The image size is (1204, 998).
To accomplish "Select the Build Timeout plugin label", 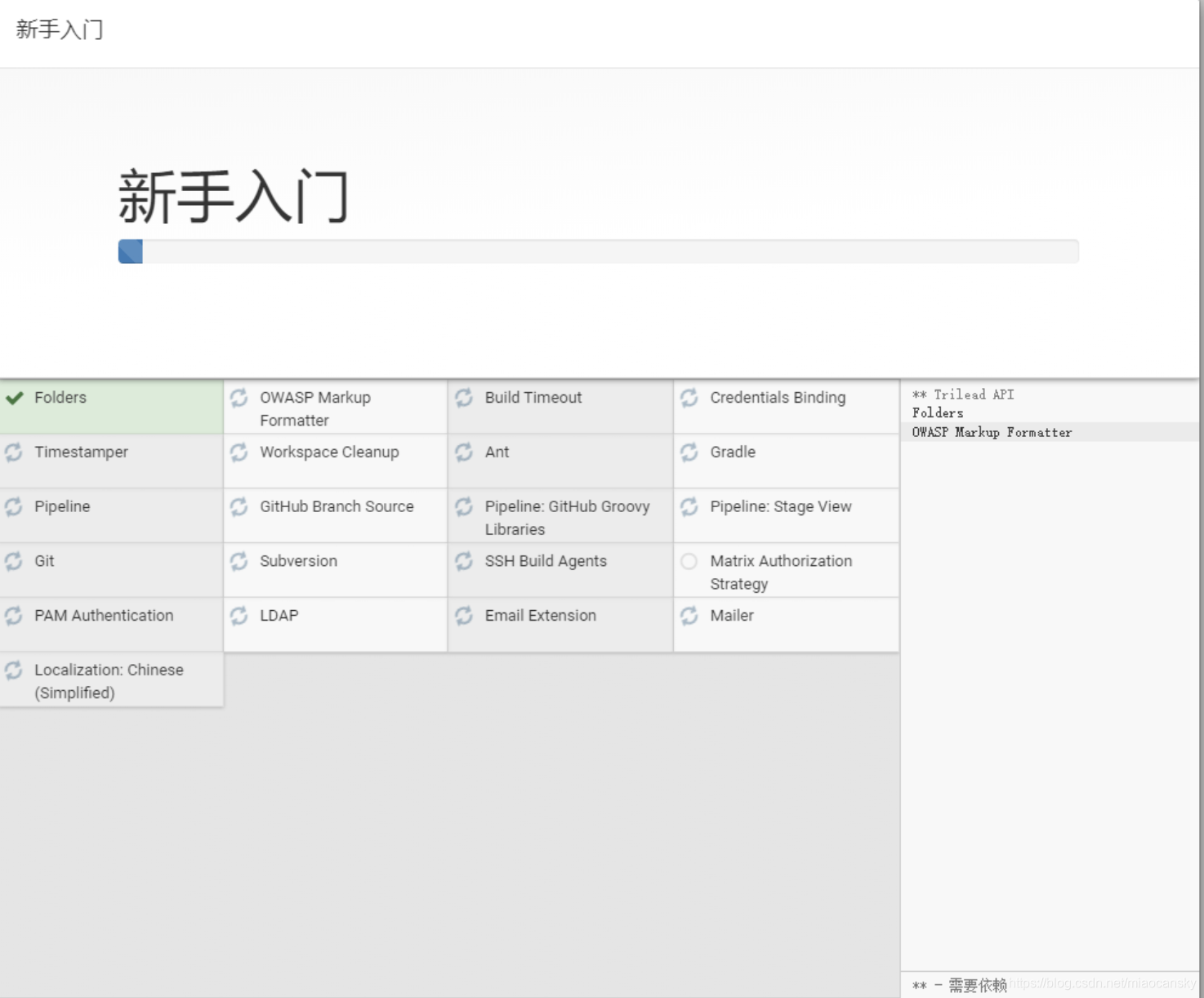I will pos(533,398).
